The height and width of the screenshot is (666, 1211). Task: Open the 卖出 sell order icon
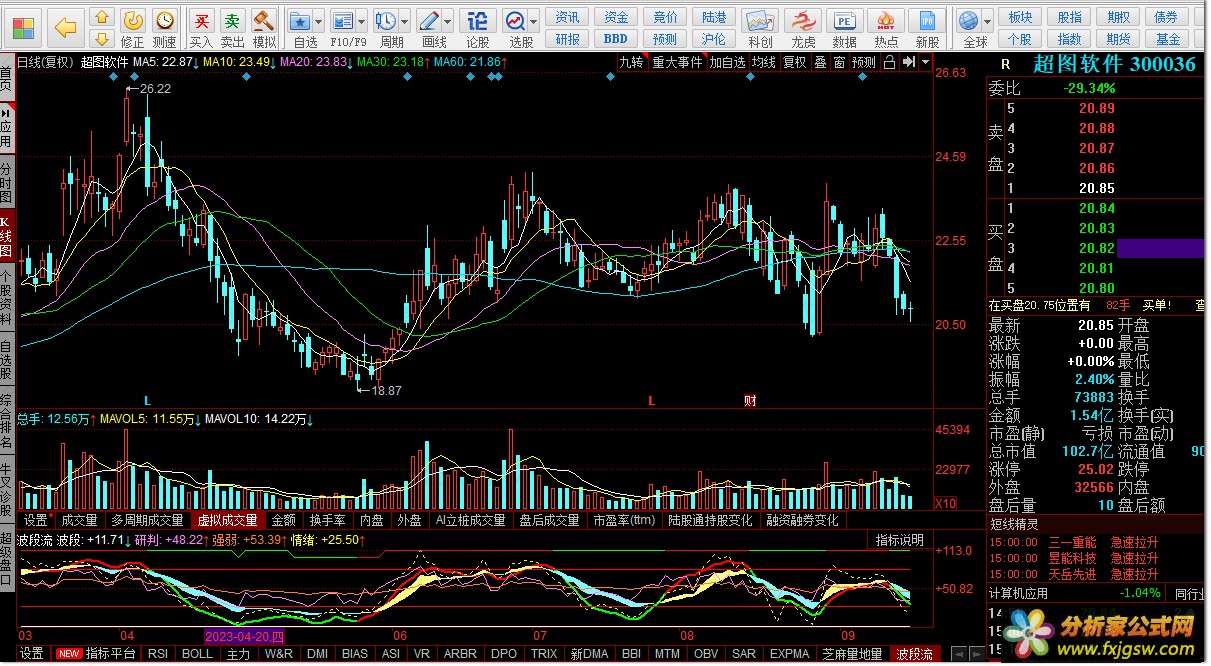[232, 28]
